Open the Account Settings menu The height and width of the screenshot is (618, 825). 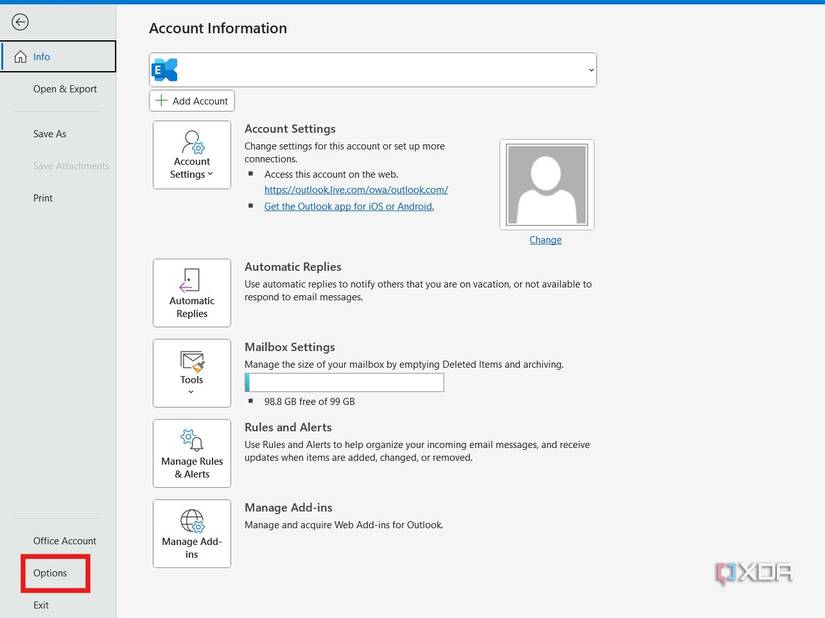pos(190,153)
